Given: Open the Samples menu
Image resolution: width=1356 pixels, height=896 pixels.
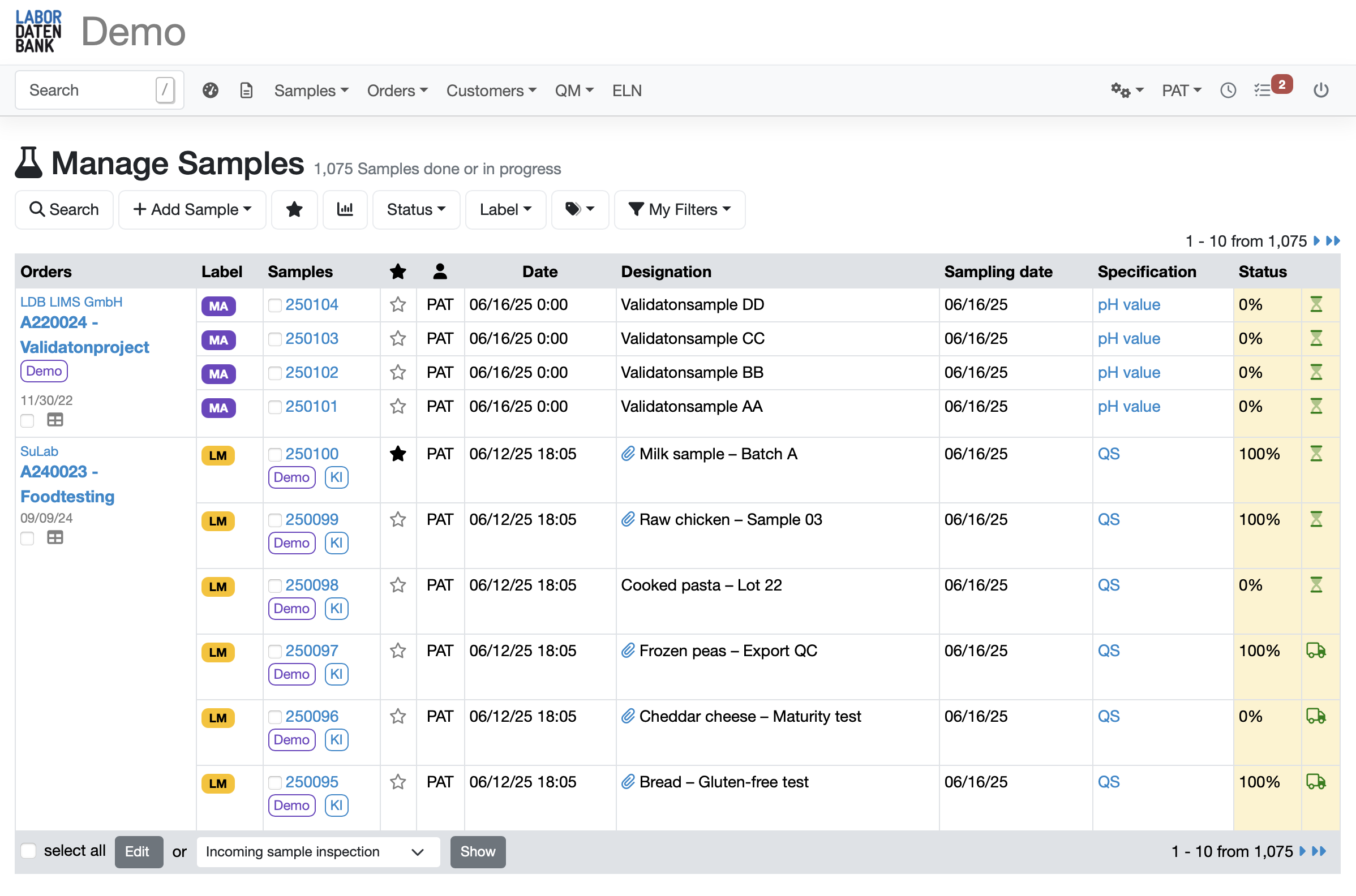Looking at the screenshot, I should [x=311, y=91].
